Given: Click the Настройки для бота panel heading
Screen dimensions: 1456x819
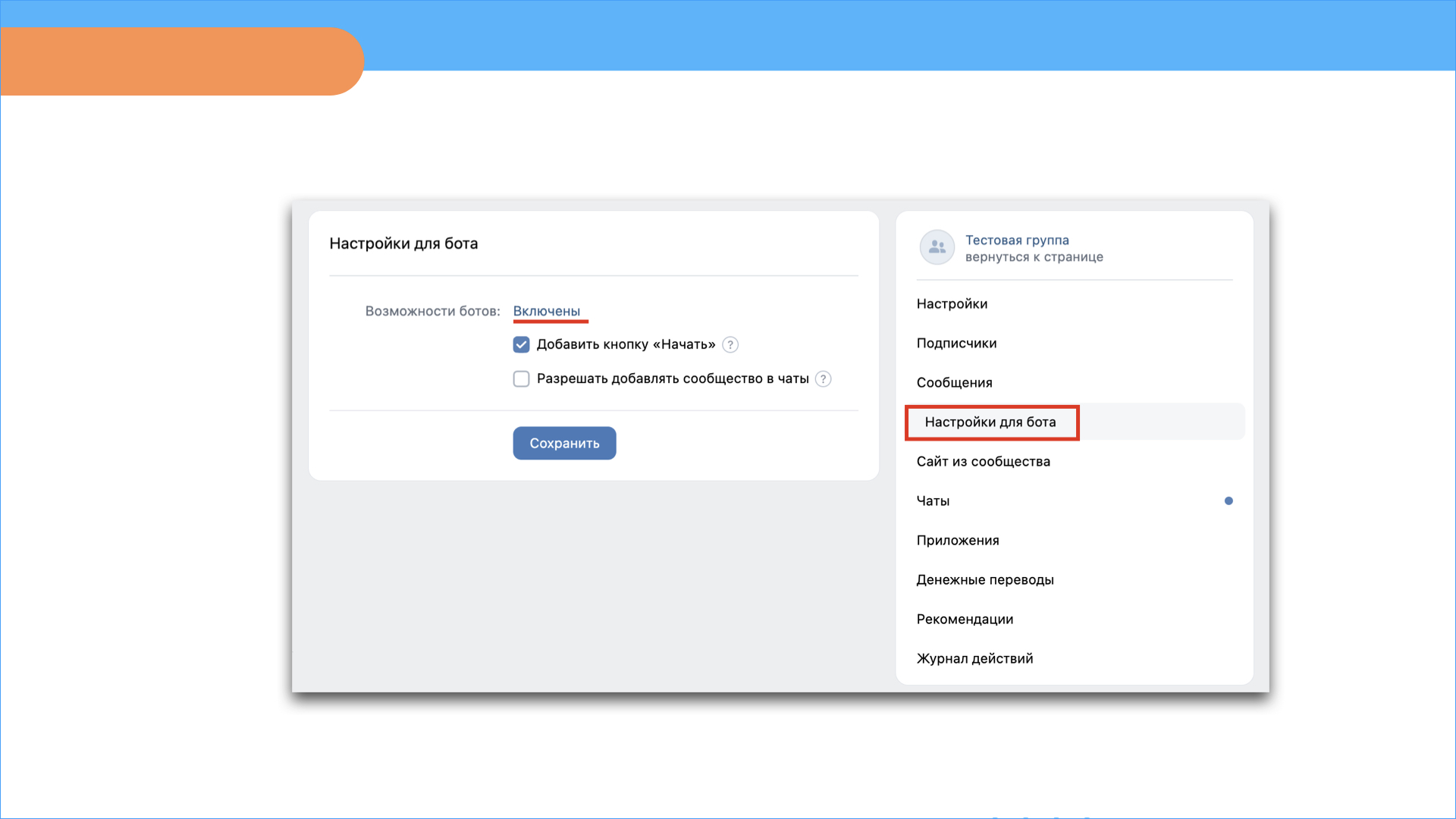Looking at the screenshot, I should (x=403, y=243).
